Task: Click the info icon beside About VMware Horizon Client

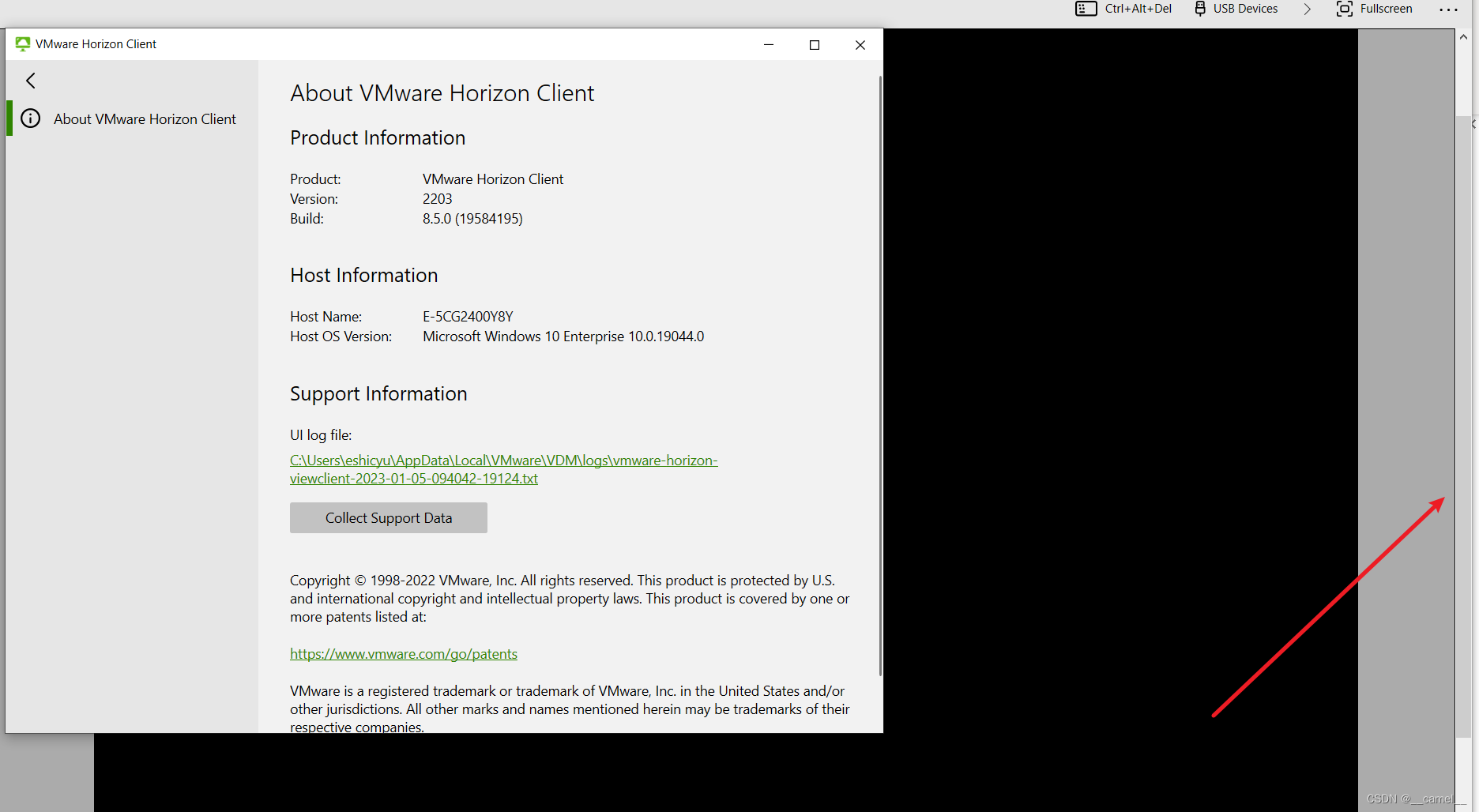Action: [31, 118]
